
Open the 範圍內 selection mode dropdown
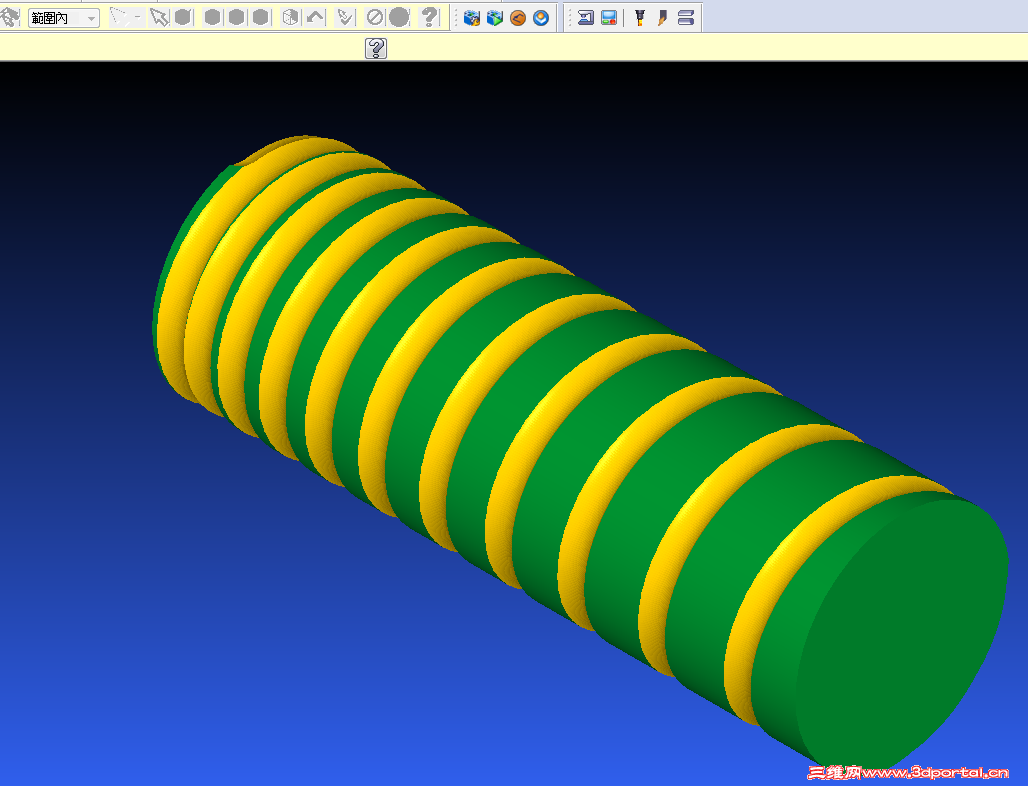pyautogui.click(x=64, y=18)
